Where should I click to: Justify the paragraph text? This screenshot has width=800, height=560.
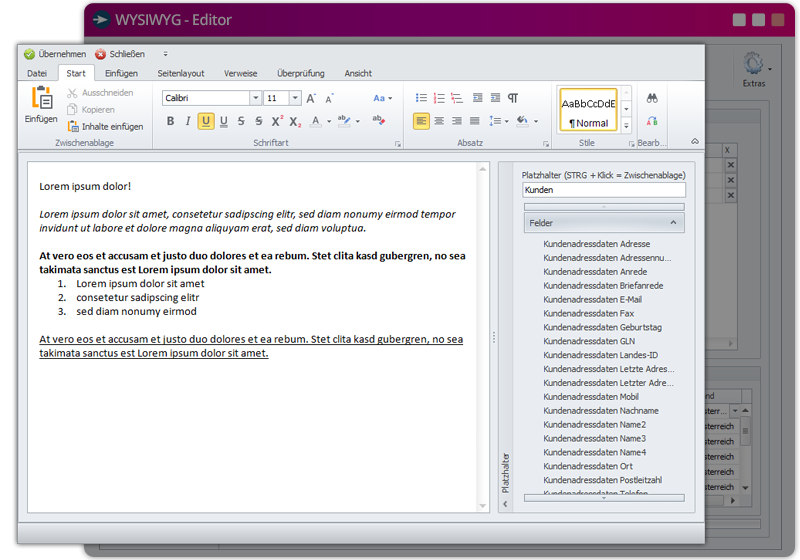474,121
